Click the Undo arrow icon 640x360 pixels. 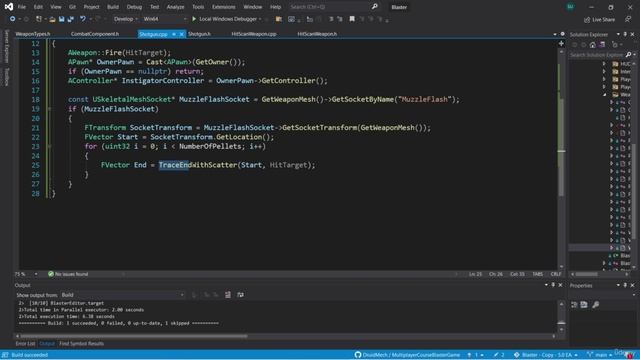pos(83,19)
